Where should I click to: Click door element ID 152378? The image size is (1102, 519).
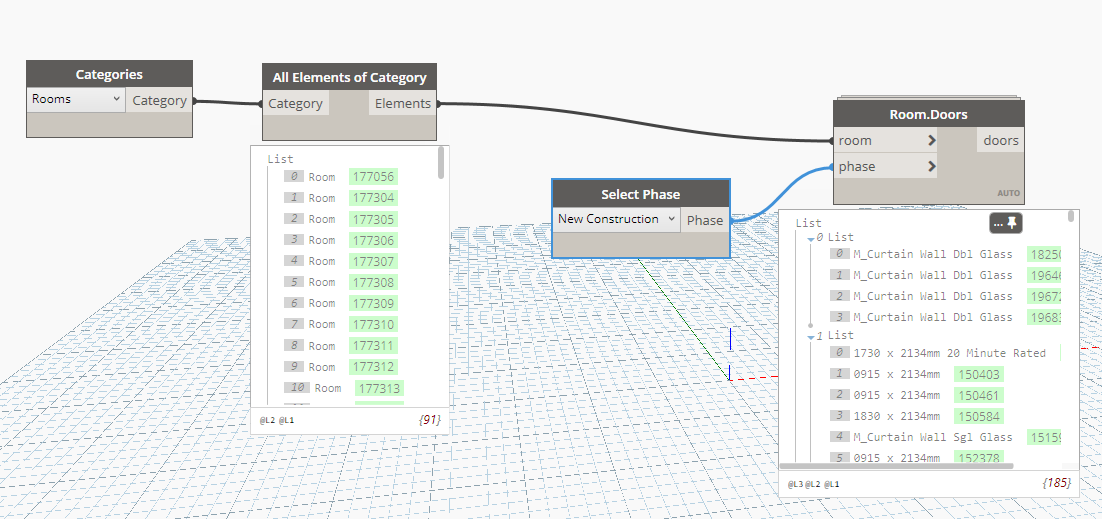coord(978,458)
